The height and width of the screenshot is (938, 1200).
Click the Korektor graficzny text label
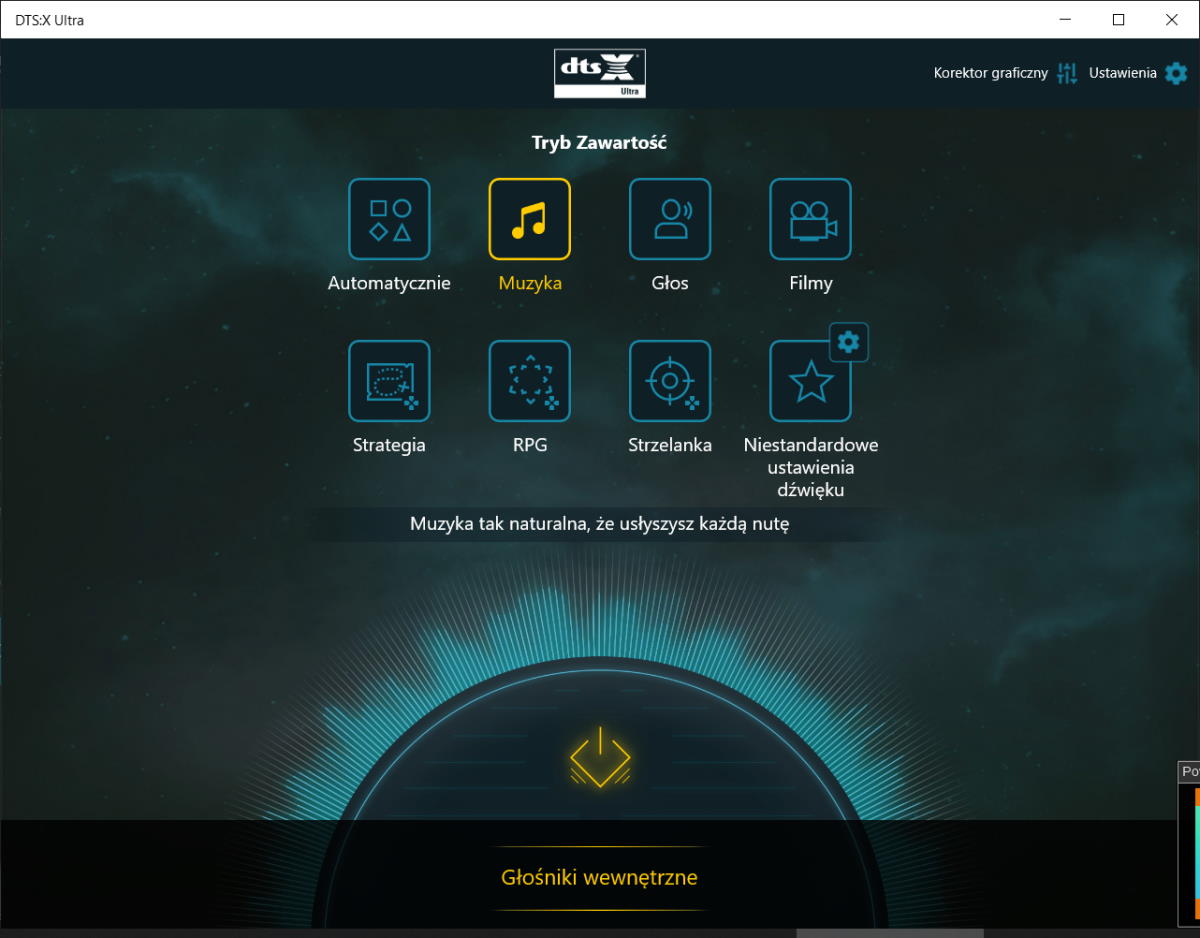click(x=990, y=73)
